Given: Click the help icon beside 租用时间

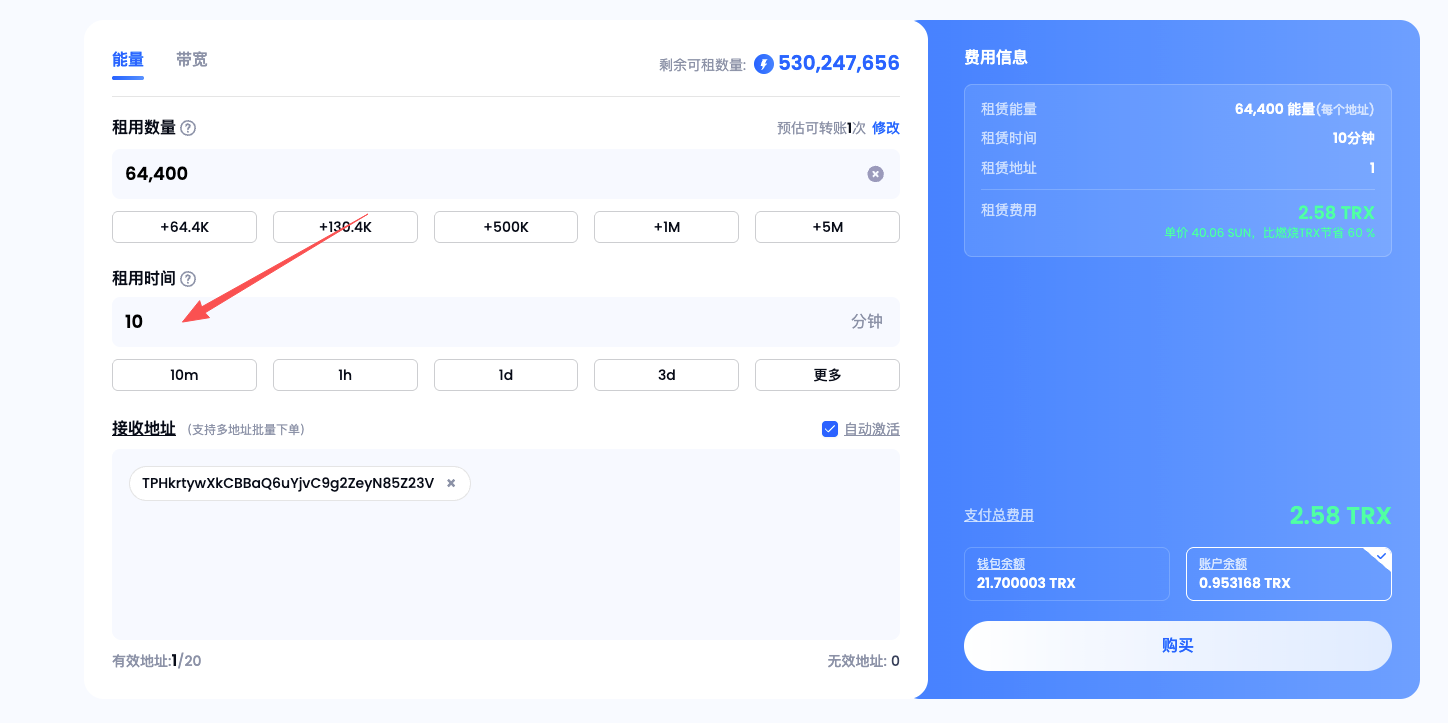Looking at the screenshot, I should point(188,279).
